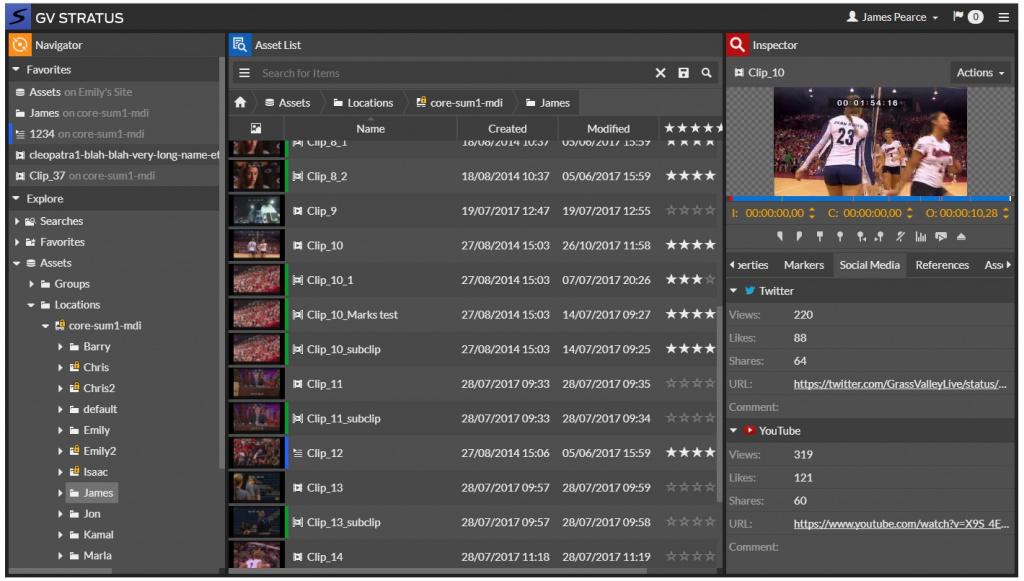This screenshot has width=1024, height=581.
Task: Set star rating for Clip_9
Action: (x=690, y=210)
